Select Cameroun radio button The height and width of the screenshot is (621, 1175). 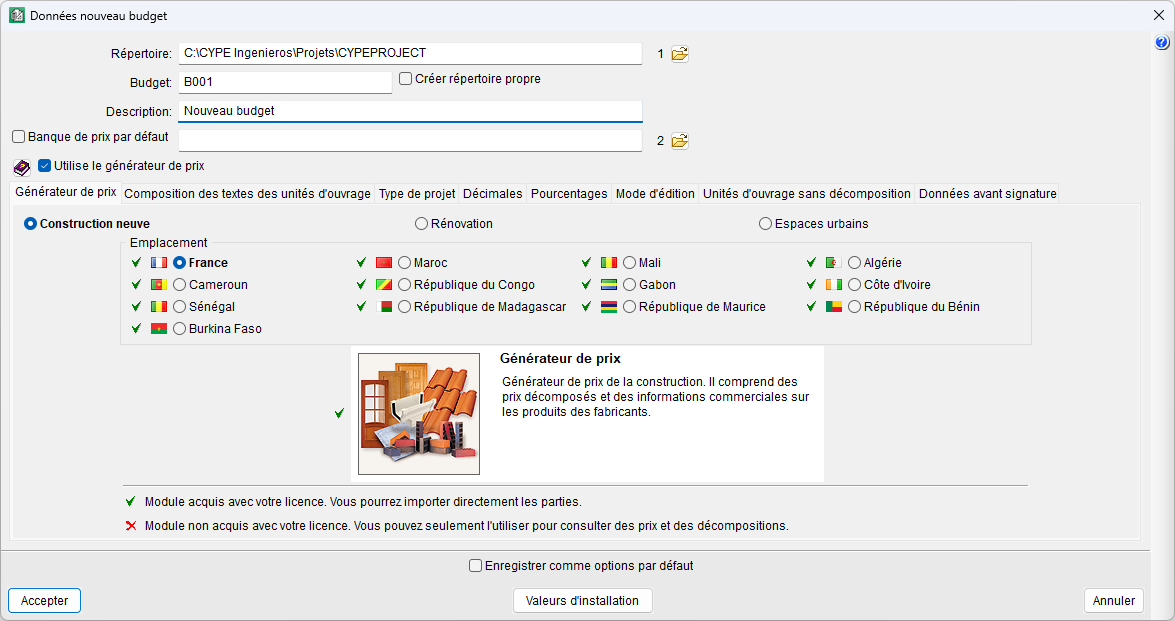pyautogui.click(x=180, y=285)
